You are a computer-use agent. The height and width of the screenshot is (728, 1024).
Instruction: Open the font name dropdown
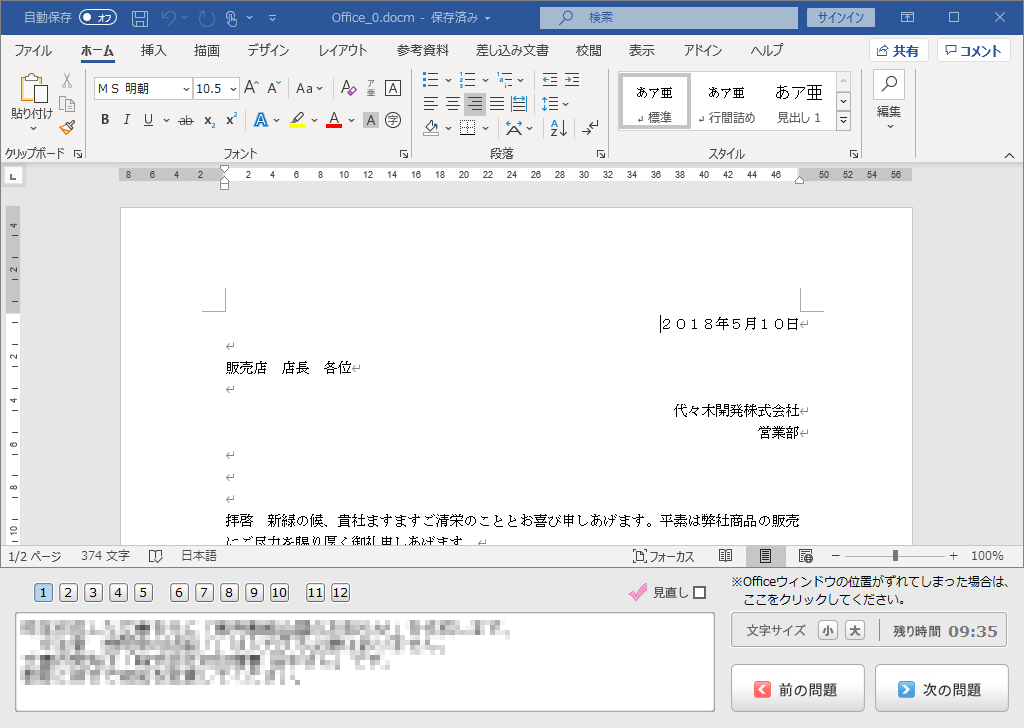point(186,89)
